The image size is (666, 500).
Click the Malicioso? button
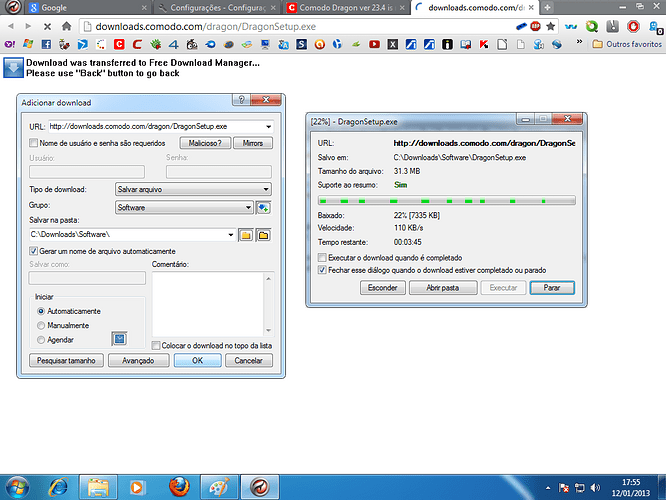[205, 143]
